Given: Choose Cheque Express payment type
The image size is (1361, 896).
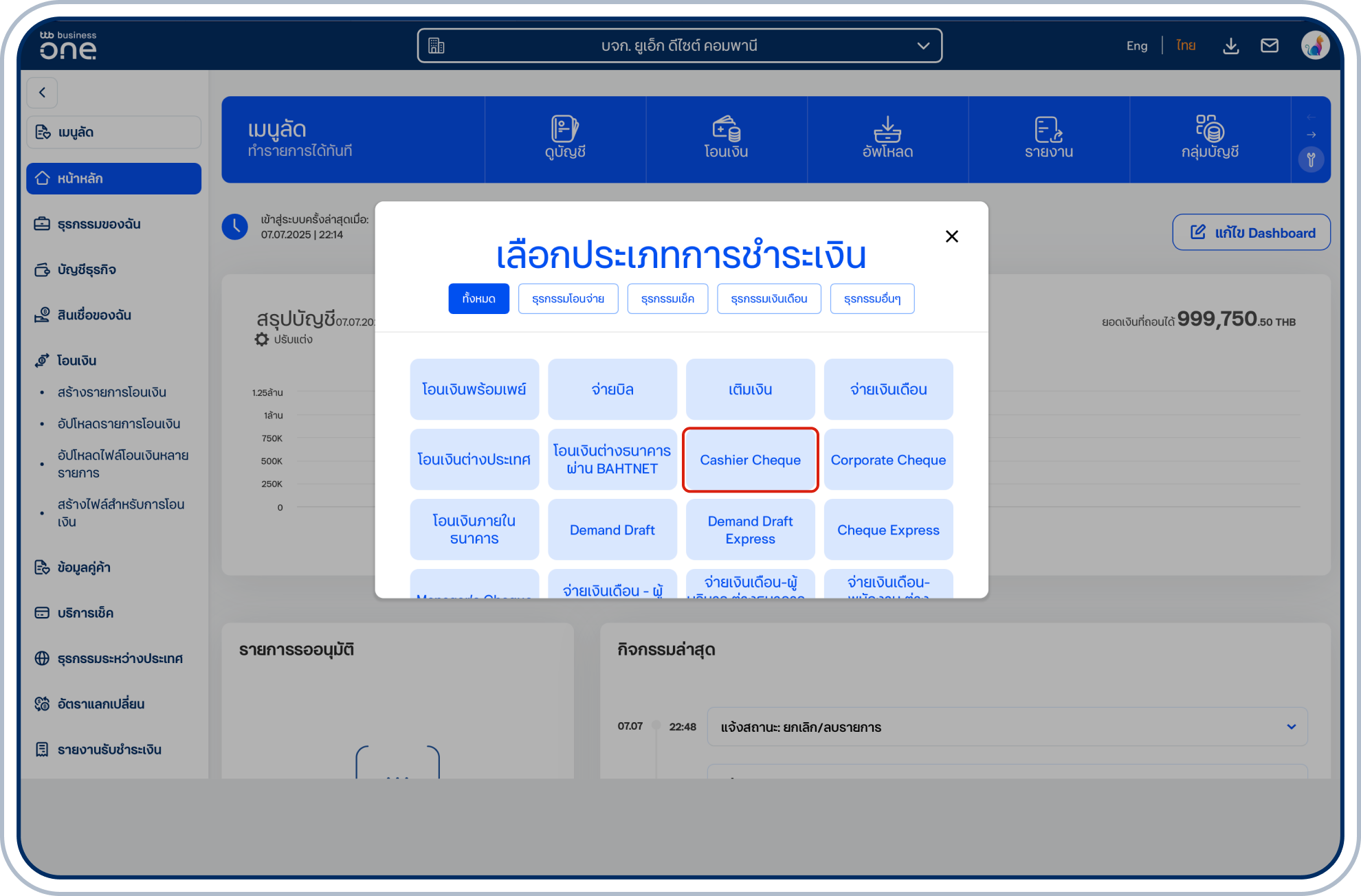Looking at the screenshot, I should [x=888, y=530].
